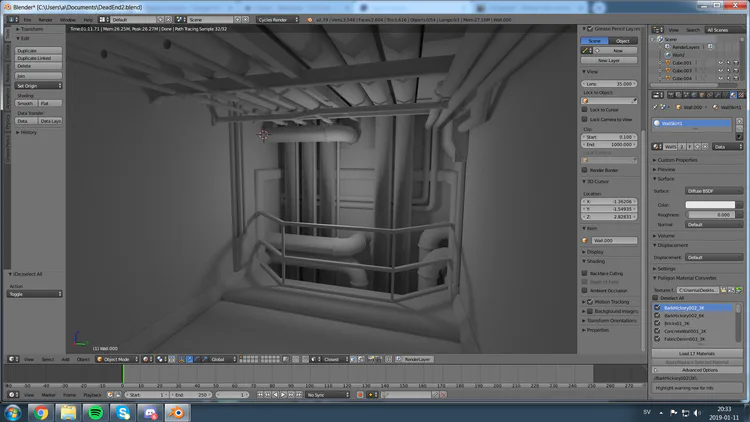Screen dimensions: 750x422
Task: Open the World properties tab icon
Action: (x=694, y=95)
